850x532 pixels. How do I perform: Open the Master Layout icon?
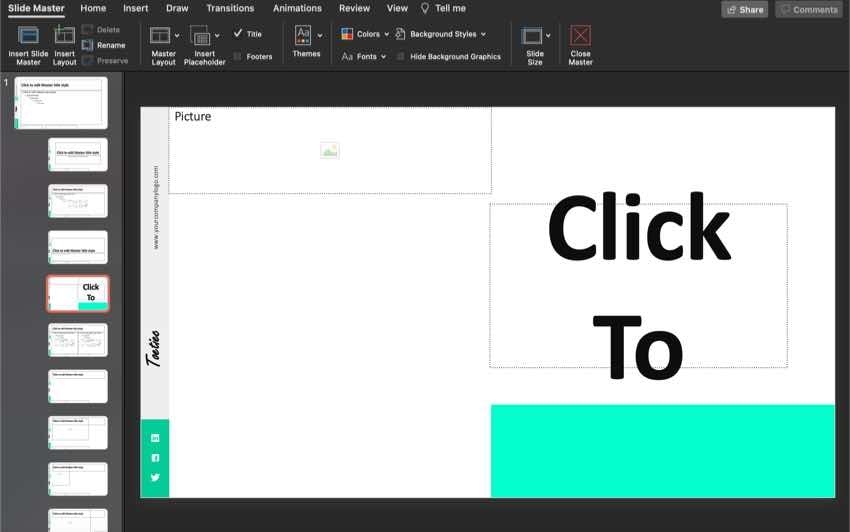pyautogui.click(x=160, y=36)
